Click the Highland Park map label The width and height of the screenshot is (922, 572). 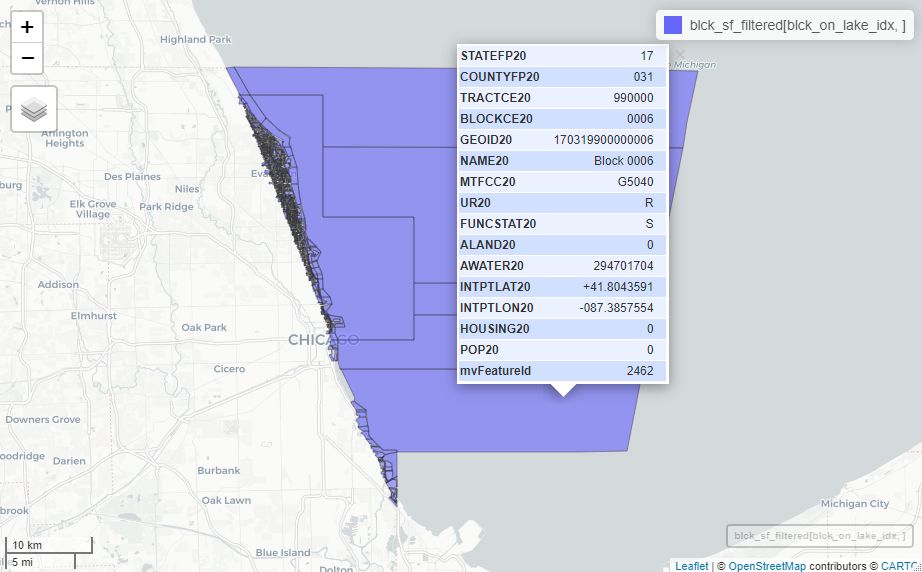coord(196,39)
